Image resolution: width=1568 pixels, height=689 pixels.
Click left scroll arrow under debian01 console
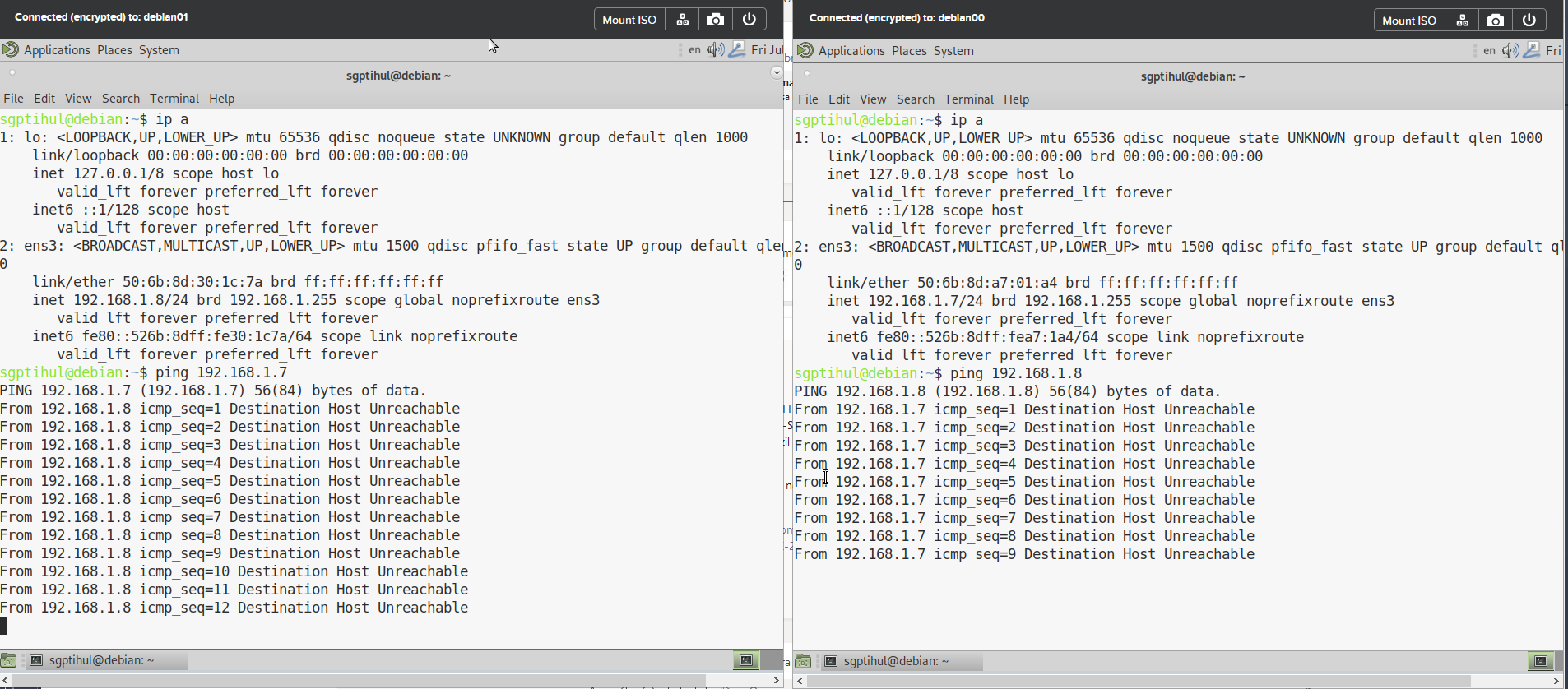point(7,681)
